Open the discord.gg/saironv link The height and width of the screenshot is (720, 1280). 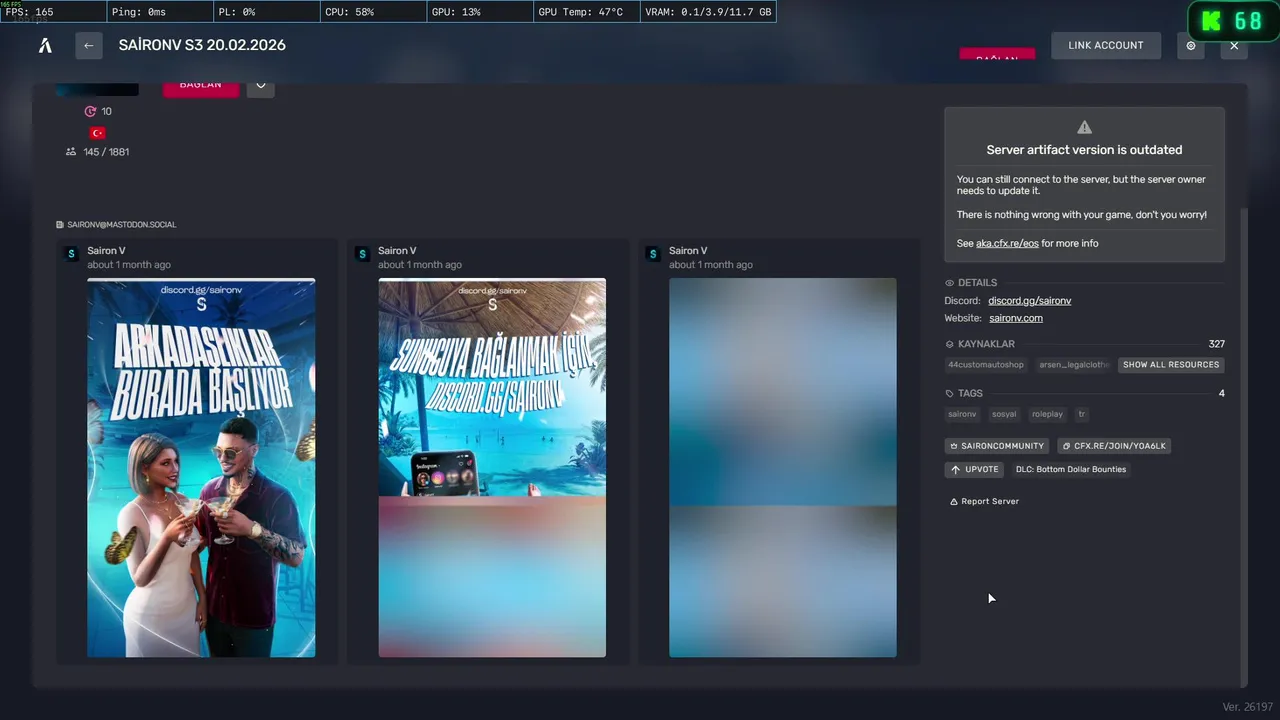click(1030, 301)
